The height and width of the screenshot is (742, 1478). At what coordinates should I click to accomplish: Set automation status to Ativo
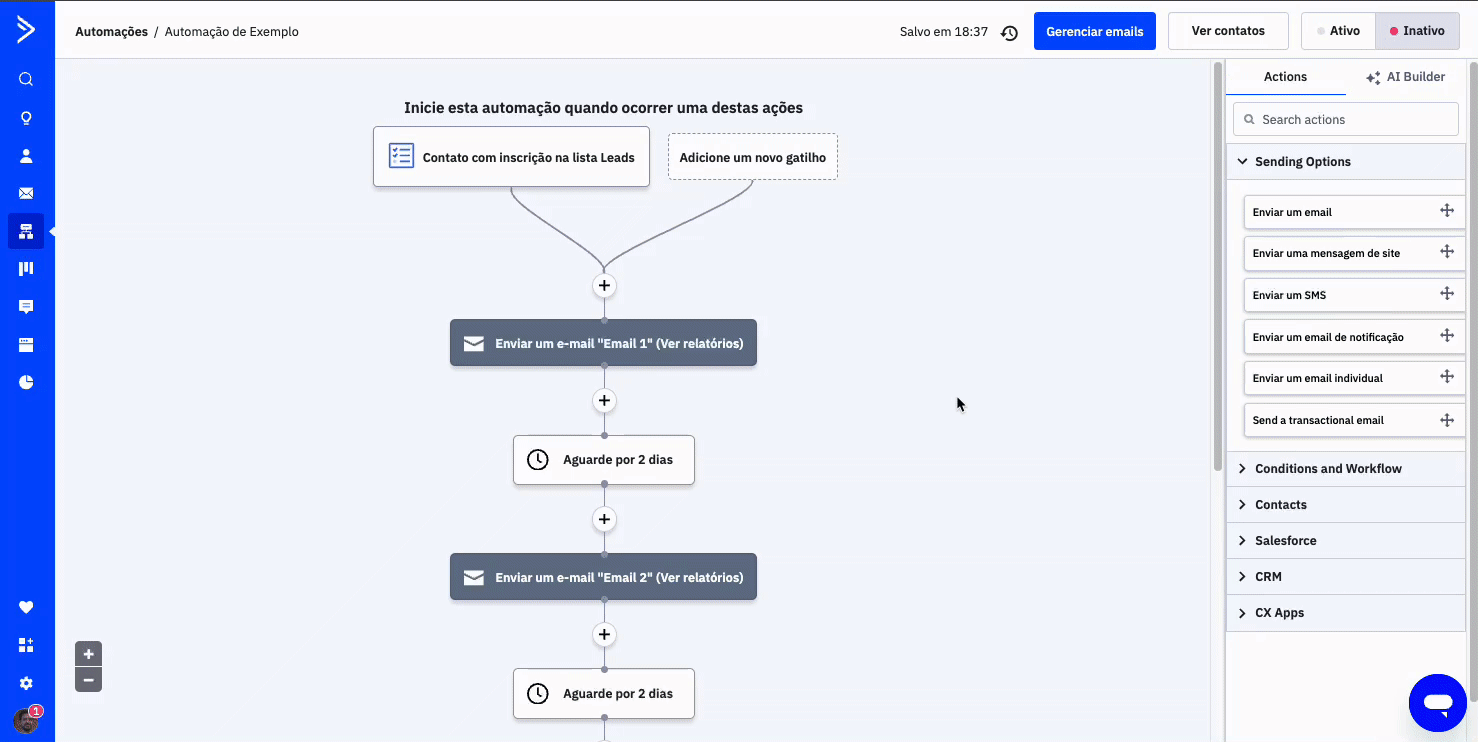1339,31
